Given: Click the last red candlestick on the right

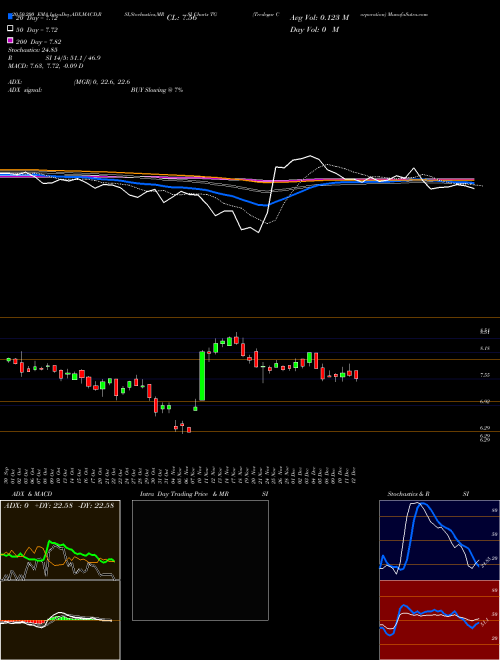Looking at the screenshot, I should tap(356, 375).
